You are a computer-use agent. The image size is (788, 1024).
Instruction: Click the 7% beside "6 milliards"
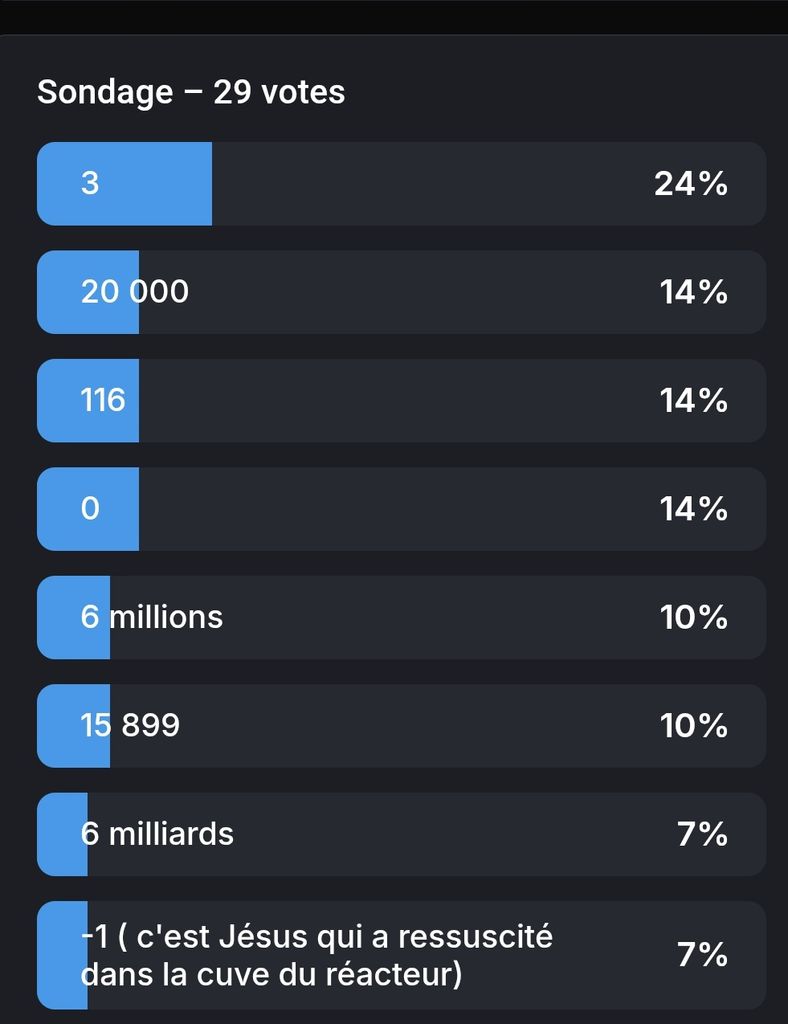pos(702,834)
